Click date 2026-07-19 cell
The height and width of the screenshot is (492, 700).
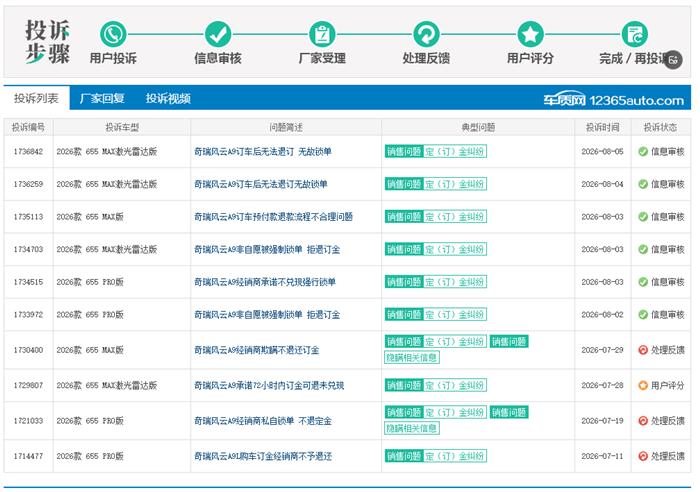pyautogui.click(x=602, y=421)
